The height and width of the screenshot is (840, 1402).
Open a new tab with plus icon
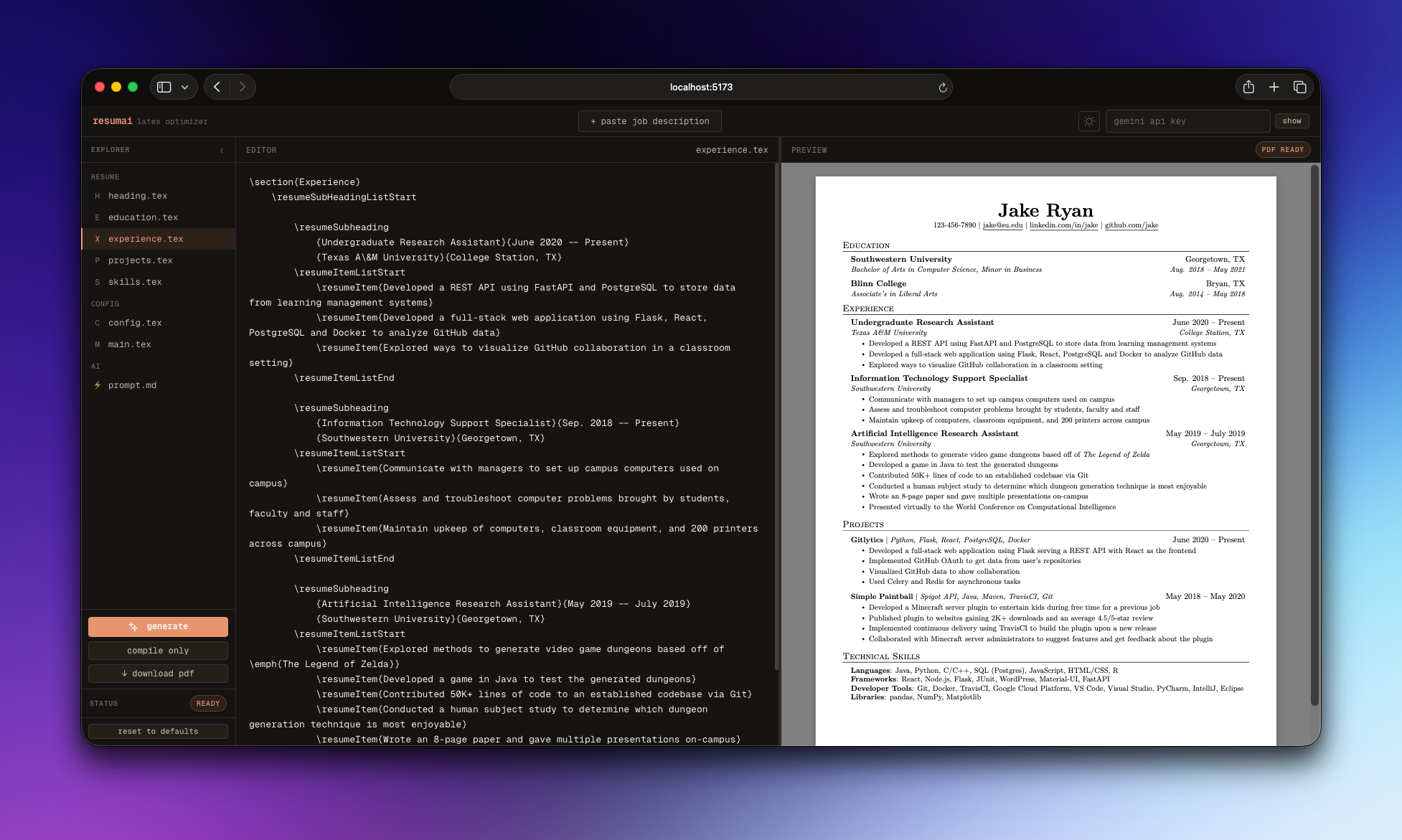(x=1274, y=87)
